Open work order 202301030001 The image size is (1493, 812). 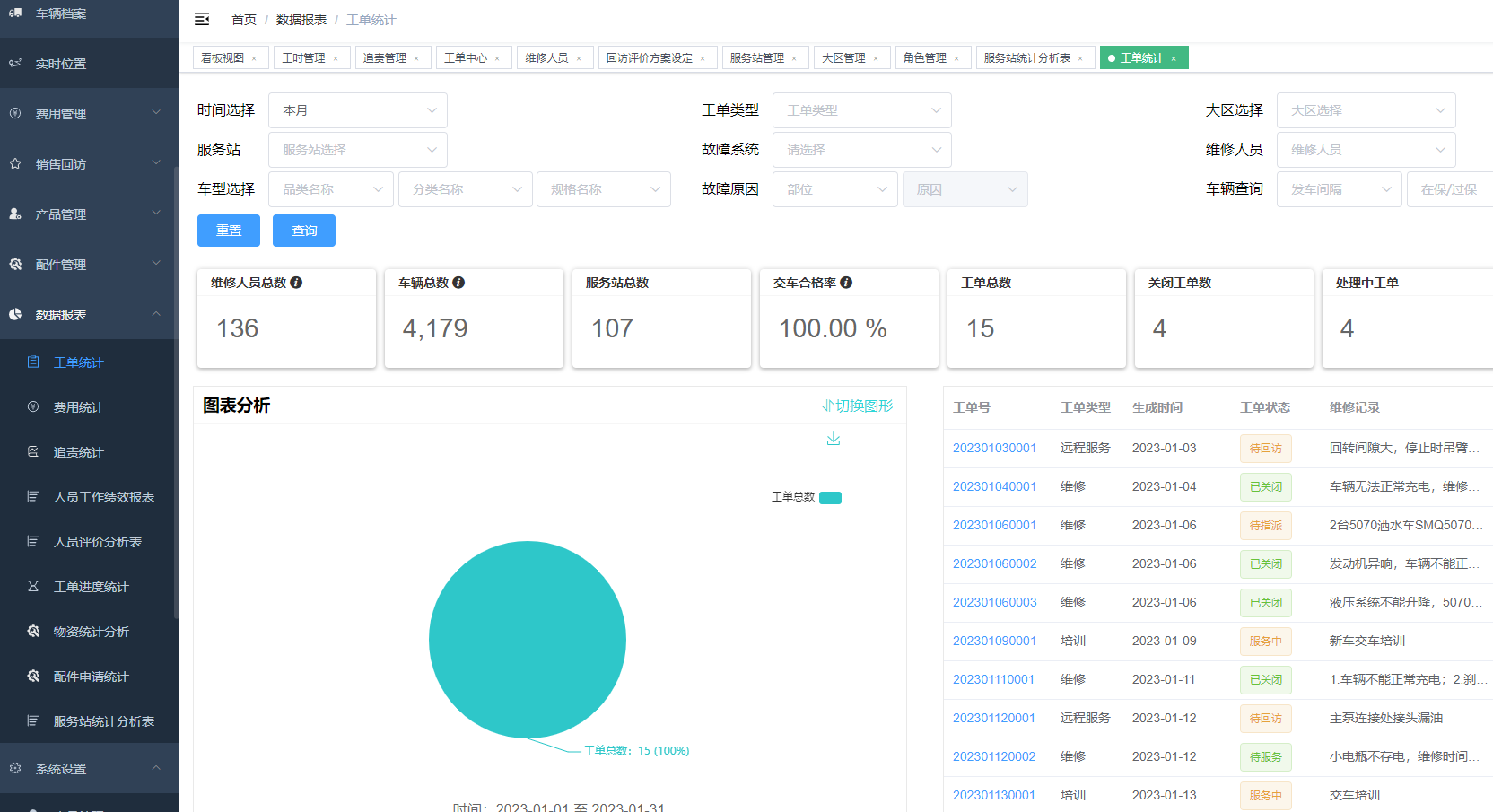tap(994, 448)
